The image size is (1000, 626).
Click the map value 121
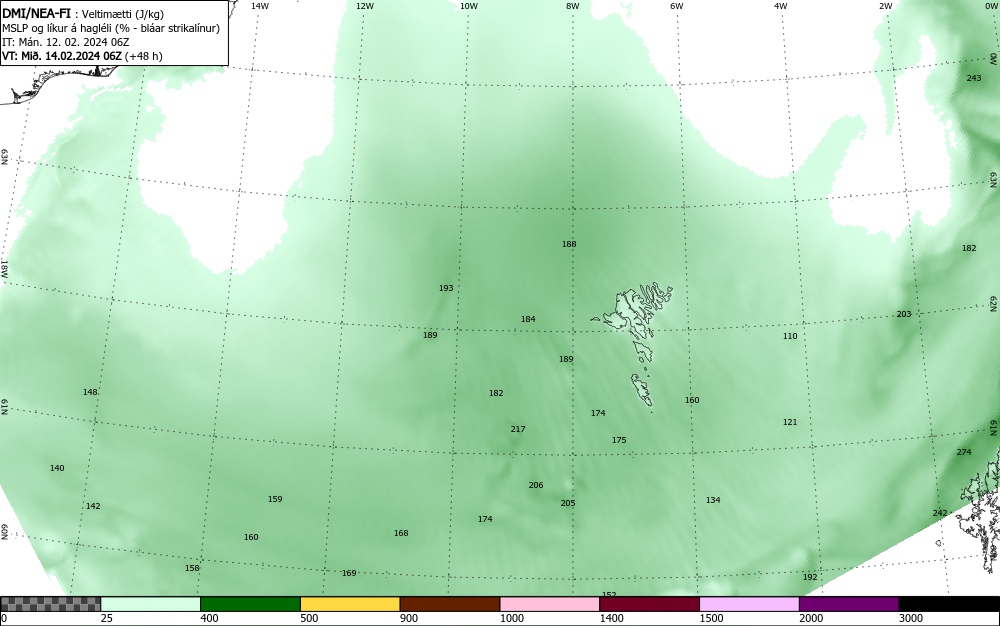coord(790,422)
